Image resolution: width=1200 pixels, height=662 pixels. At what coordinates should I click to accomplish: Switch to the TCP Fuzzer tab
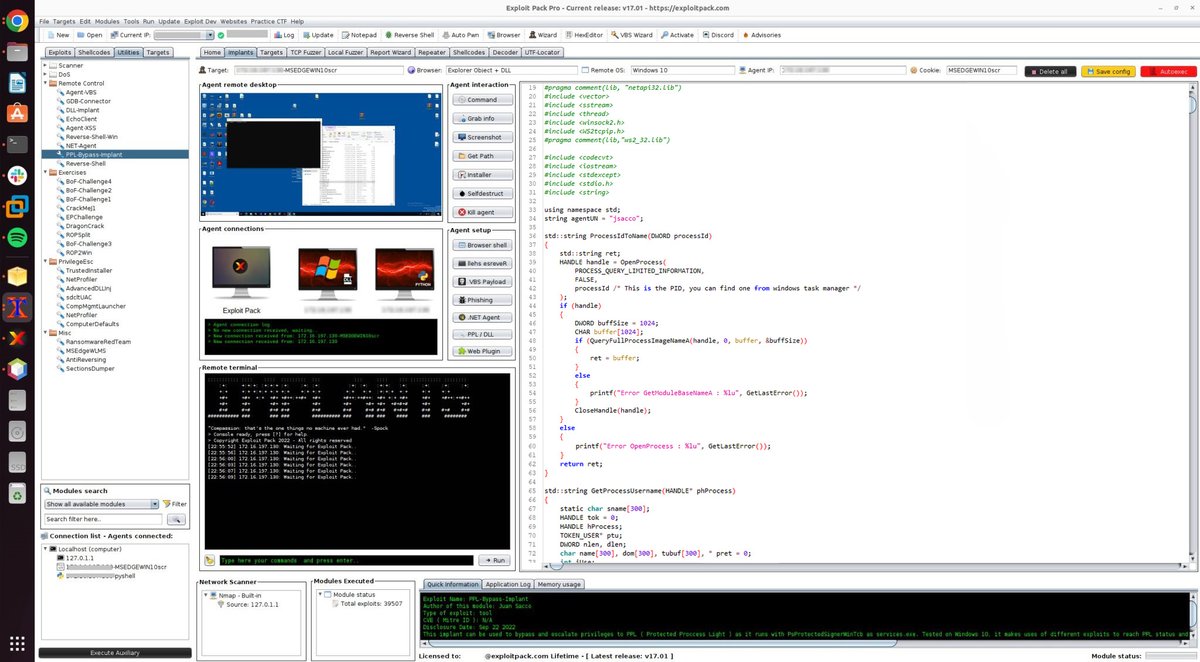[304, 52]
